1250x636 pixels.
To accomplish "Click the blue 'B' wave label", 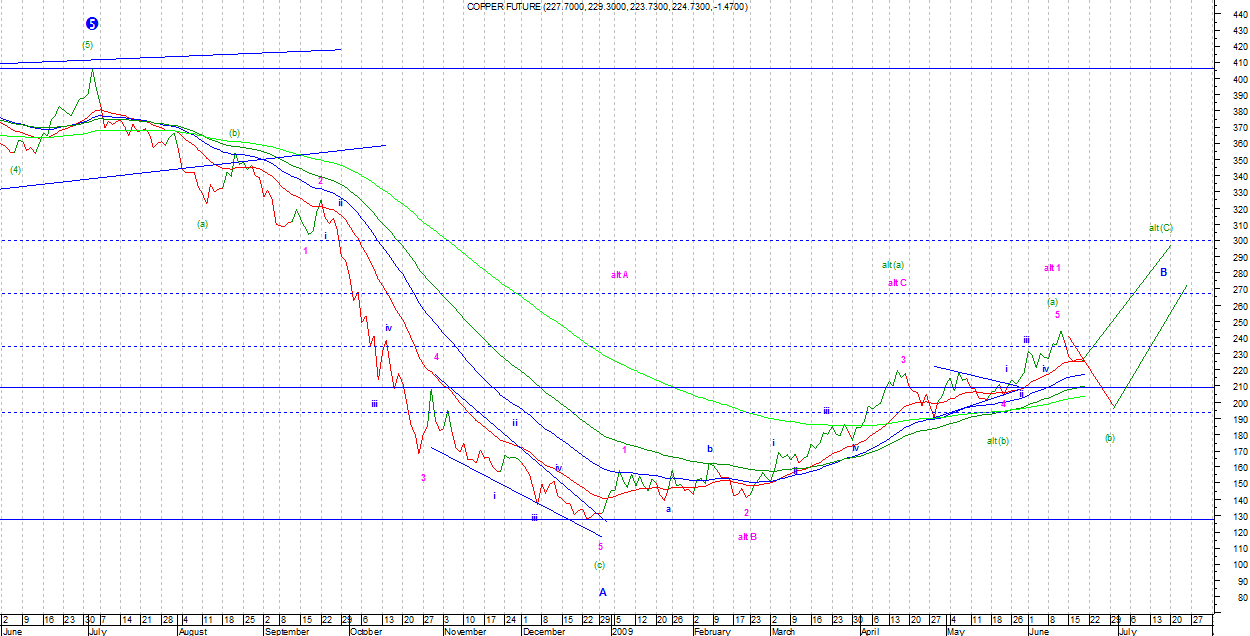I will 1164,272.
